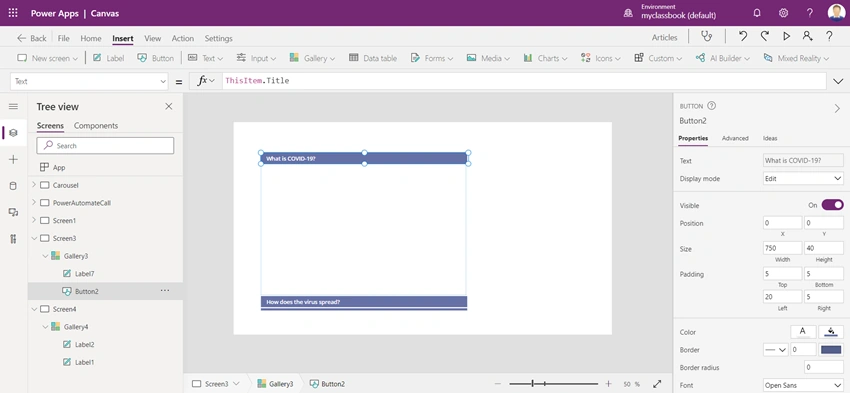Open the Home menu tab
This screenshot has width=850, height=393.
coord(91,38)
